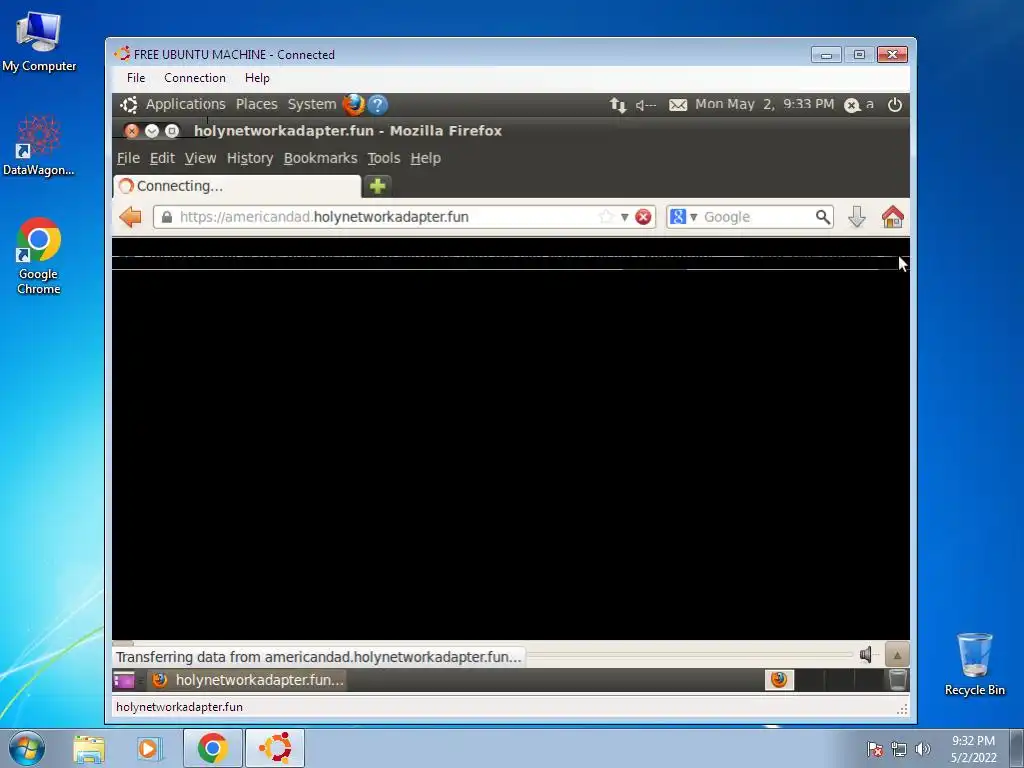Click Windows taskbar clock 9:32 PM
This screenshot has width=1024, height=768.
click(x=973, y=748)
